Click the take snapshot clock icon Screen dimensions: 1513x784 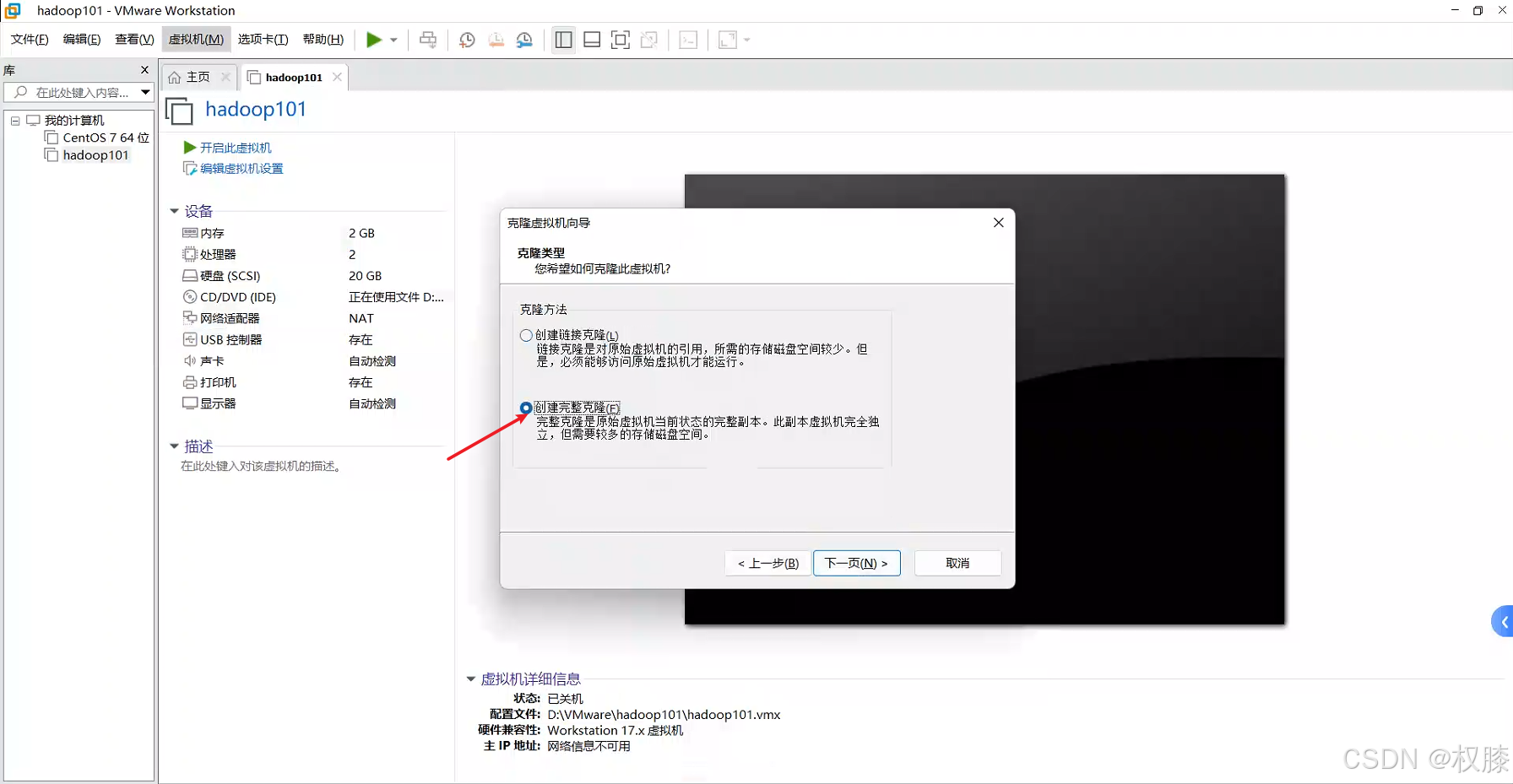[x=467, y=40]
